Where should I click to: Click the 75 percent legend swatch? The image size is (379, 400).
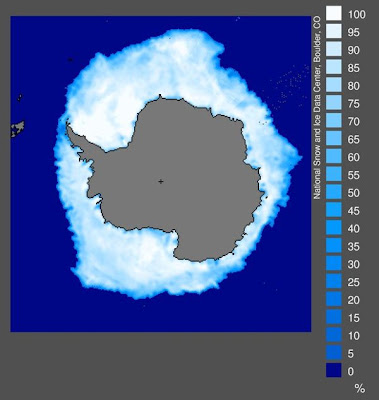(334, 102)
